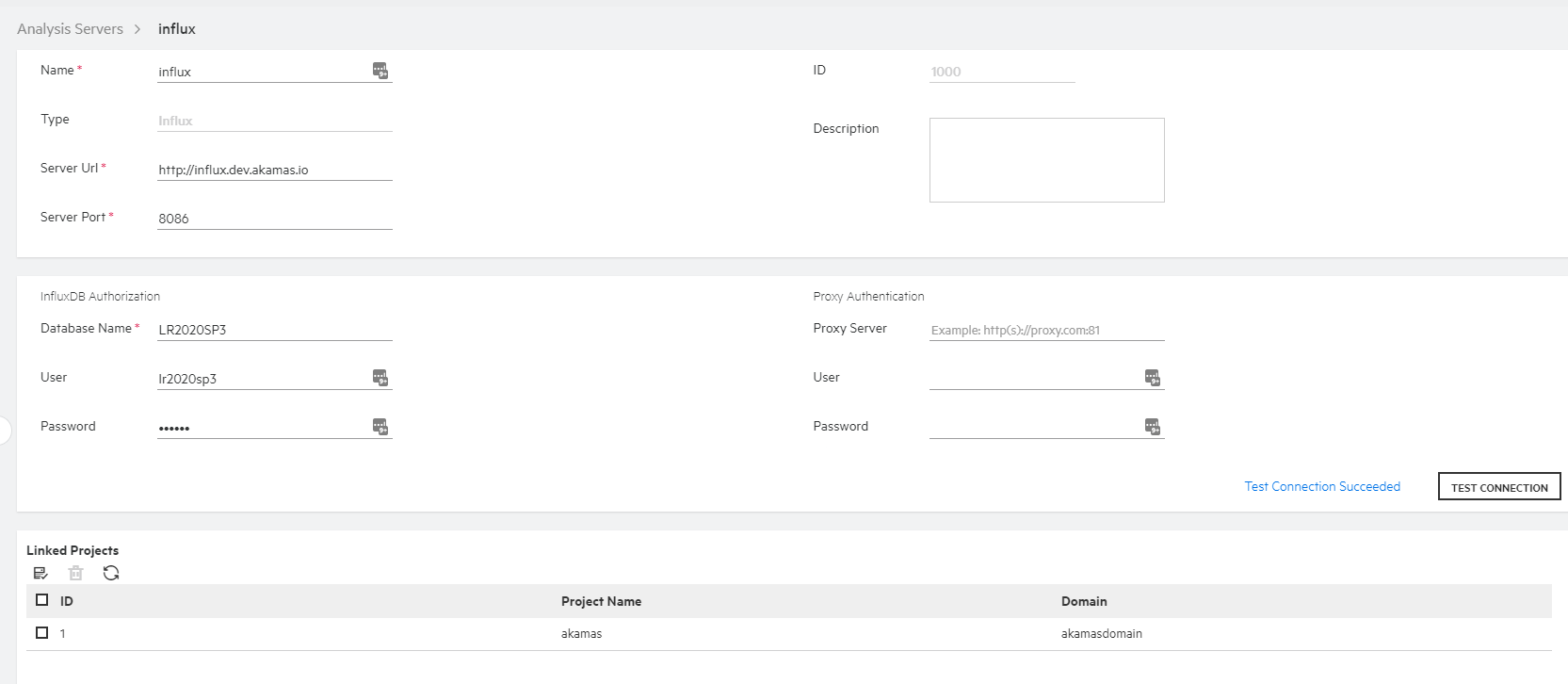Click the icon in the Proxy User field

(x=1152, y=378)
